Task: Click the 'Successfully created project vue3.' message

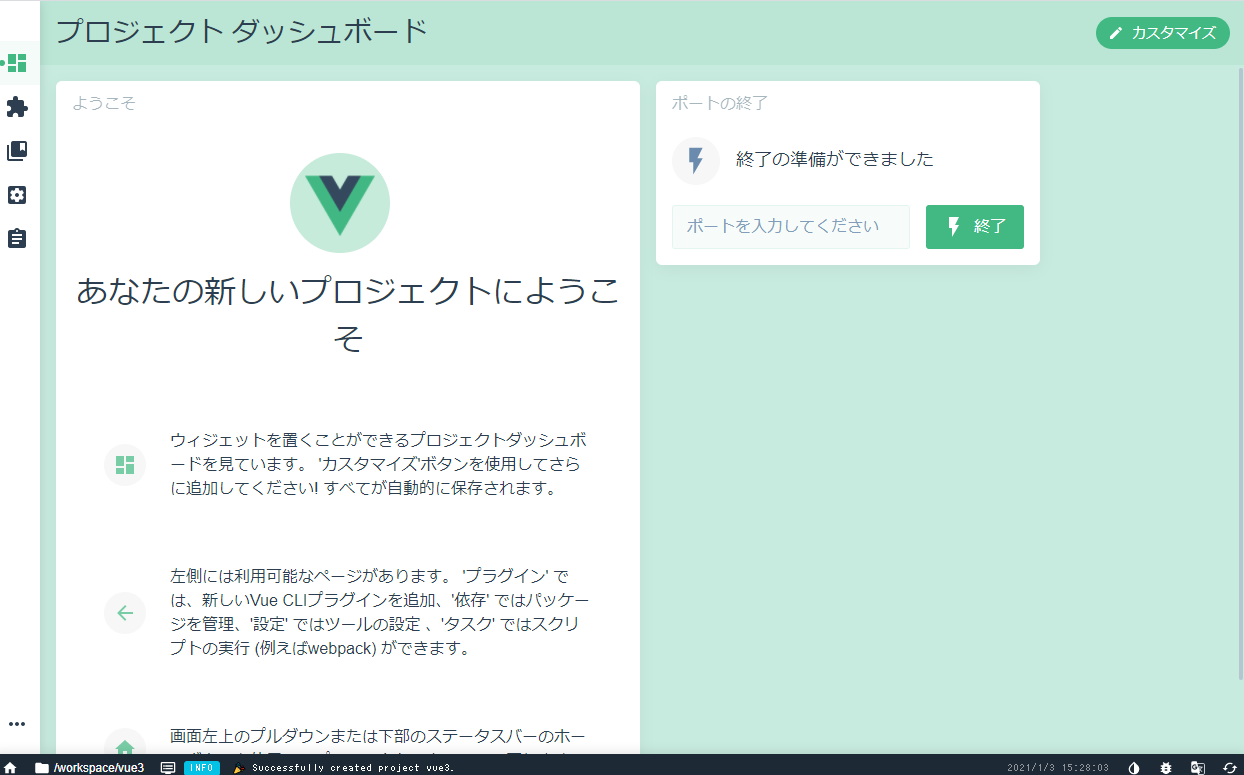Action: (353, 768)
